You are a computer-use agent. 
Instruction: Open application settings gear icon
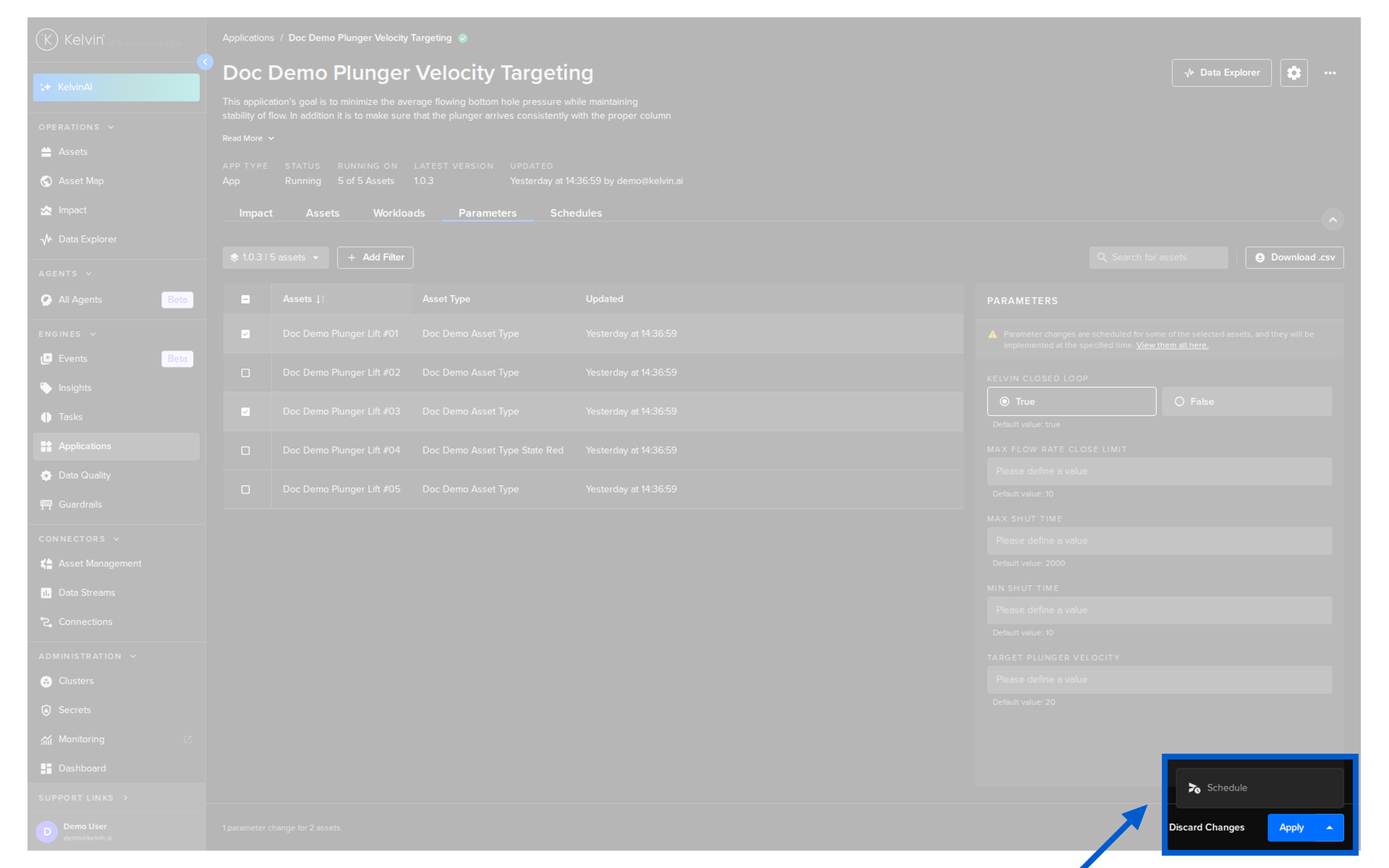click(1294, 73)
